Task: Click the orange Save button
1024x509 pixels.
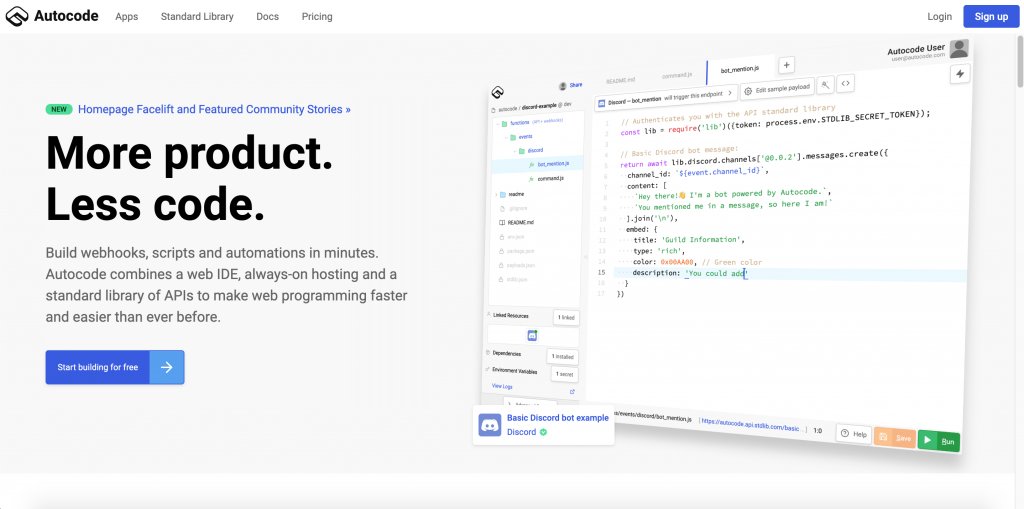Action: coord(895,438)
